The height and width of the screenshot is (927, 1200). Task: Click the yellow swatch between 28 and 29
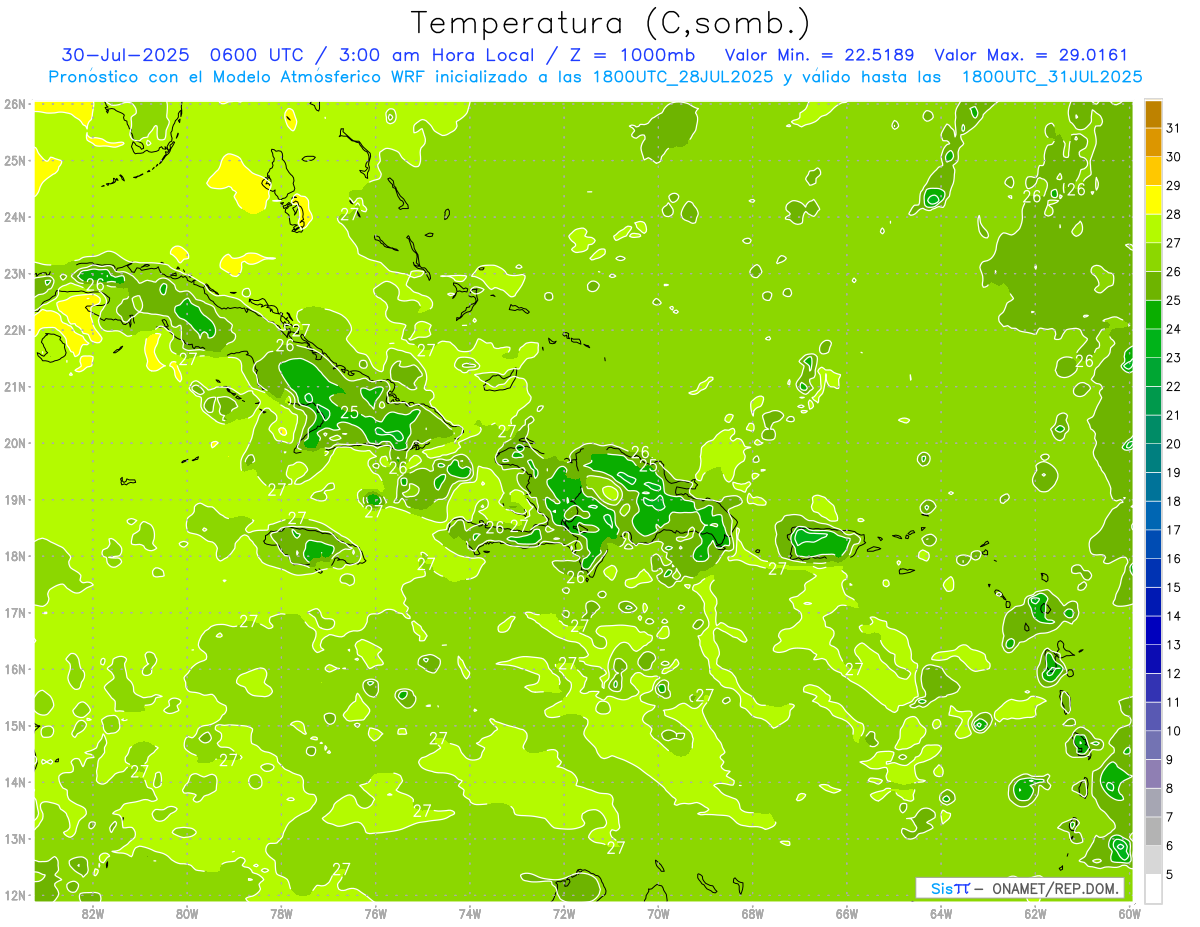pos(1153,200)
